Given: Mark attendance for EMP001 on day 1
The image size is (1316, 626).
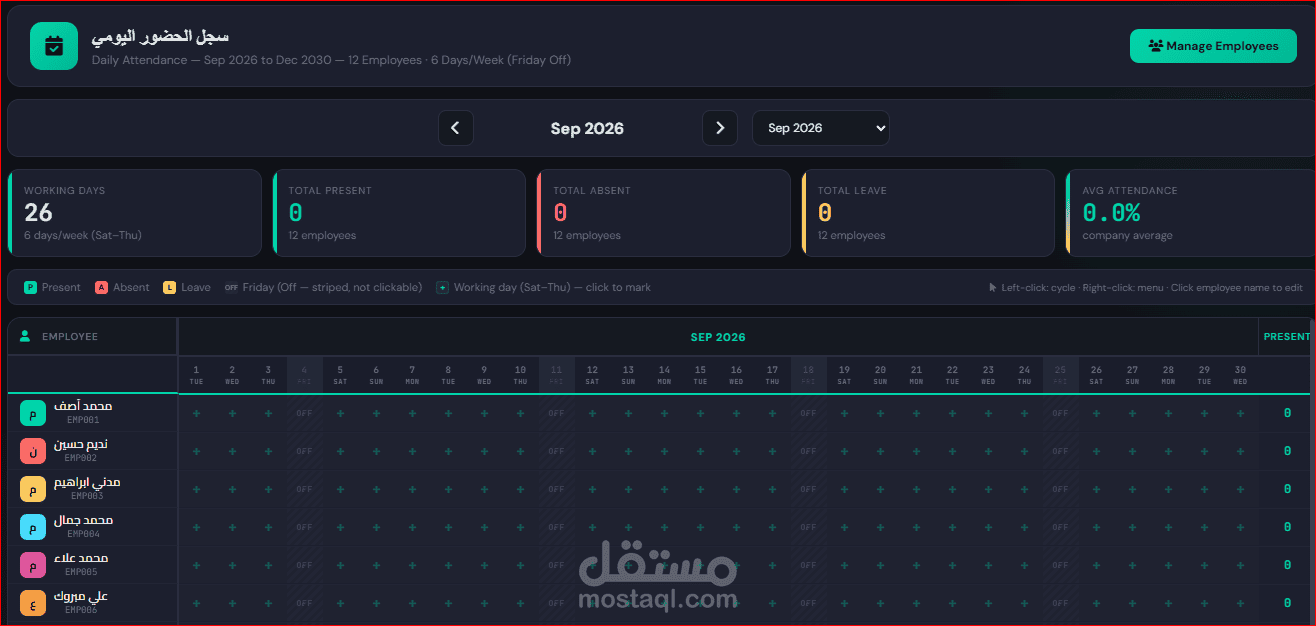Looking at the screenshot, I should [x=196, y=413].
